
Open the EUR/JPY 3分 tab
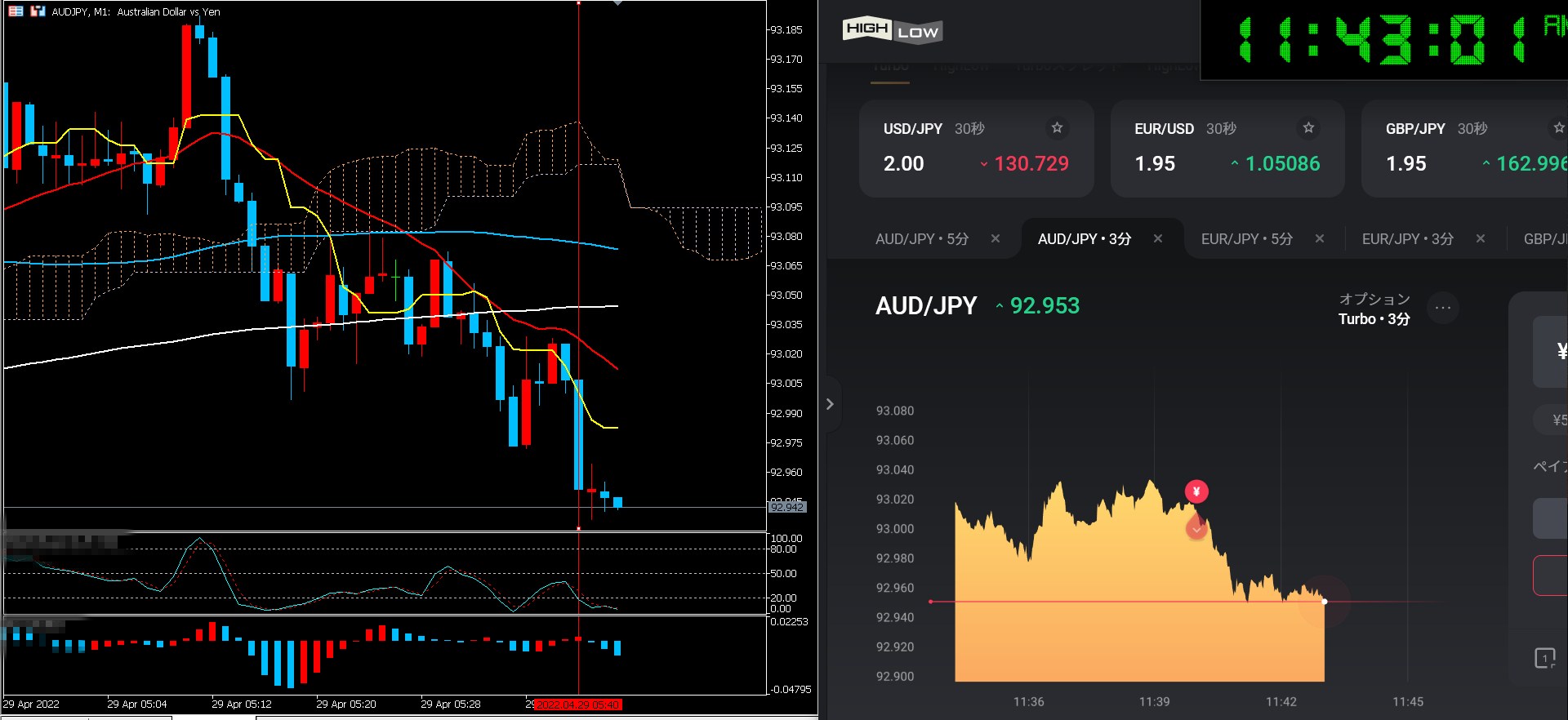(1407, 239)
